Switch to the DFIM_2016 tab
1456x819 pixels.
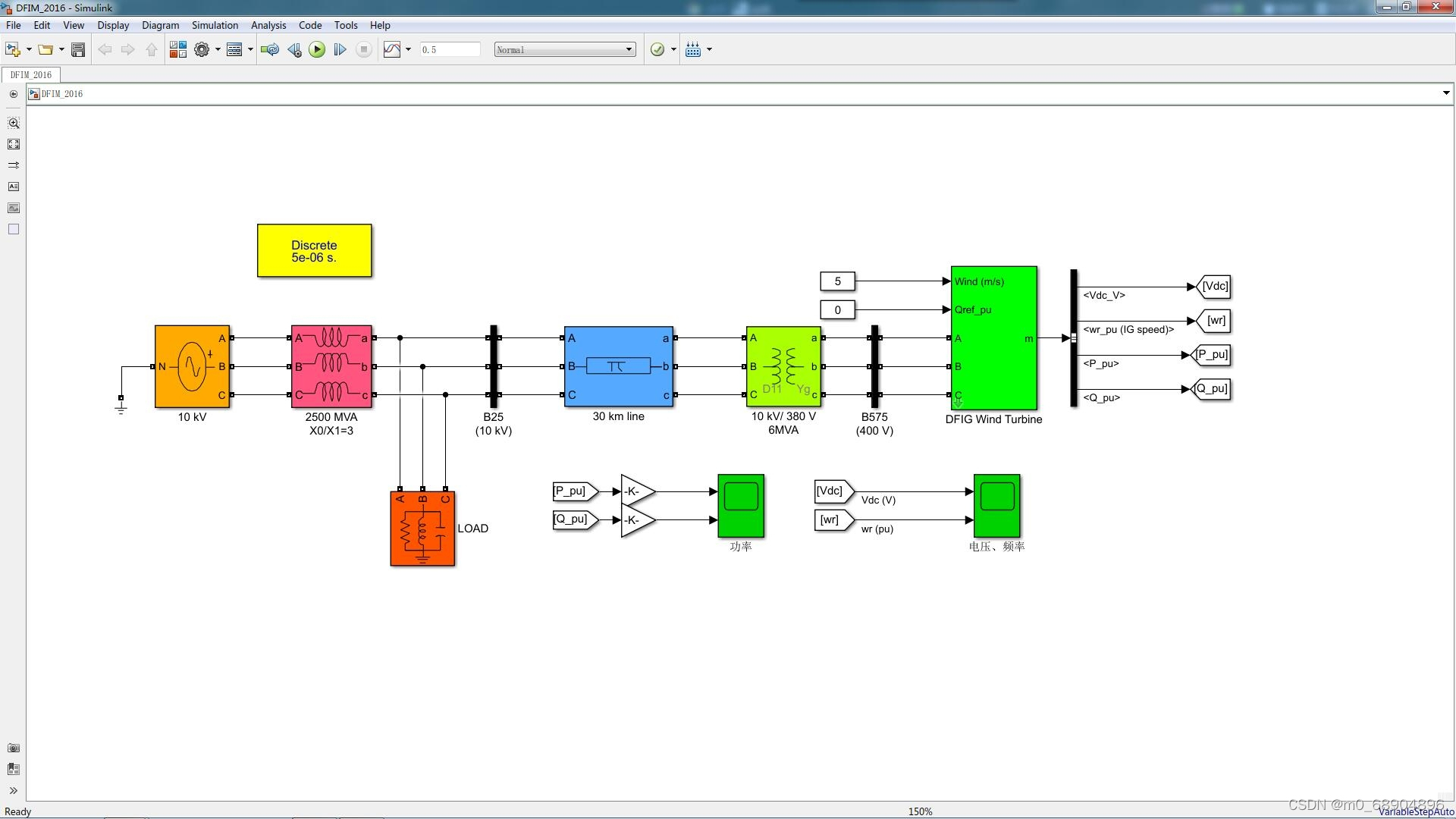(31, 75)
